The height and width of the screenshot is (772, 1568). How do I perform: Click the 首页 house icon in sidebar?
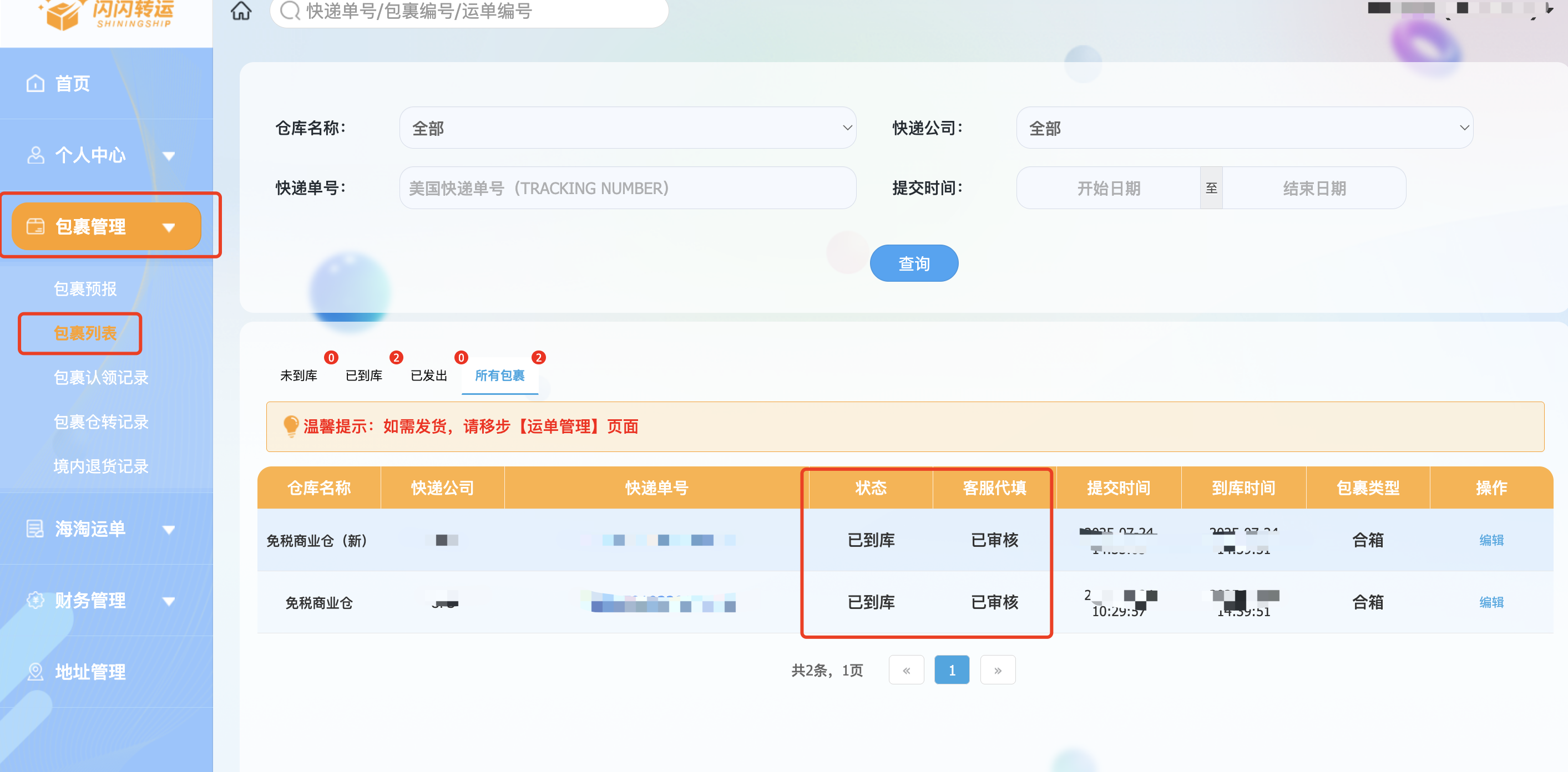point(36,83)
